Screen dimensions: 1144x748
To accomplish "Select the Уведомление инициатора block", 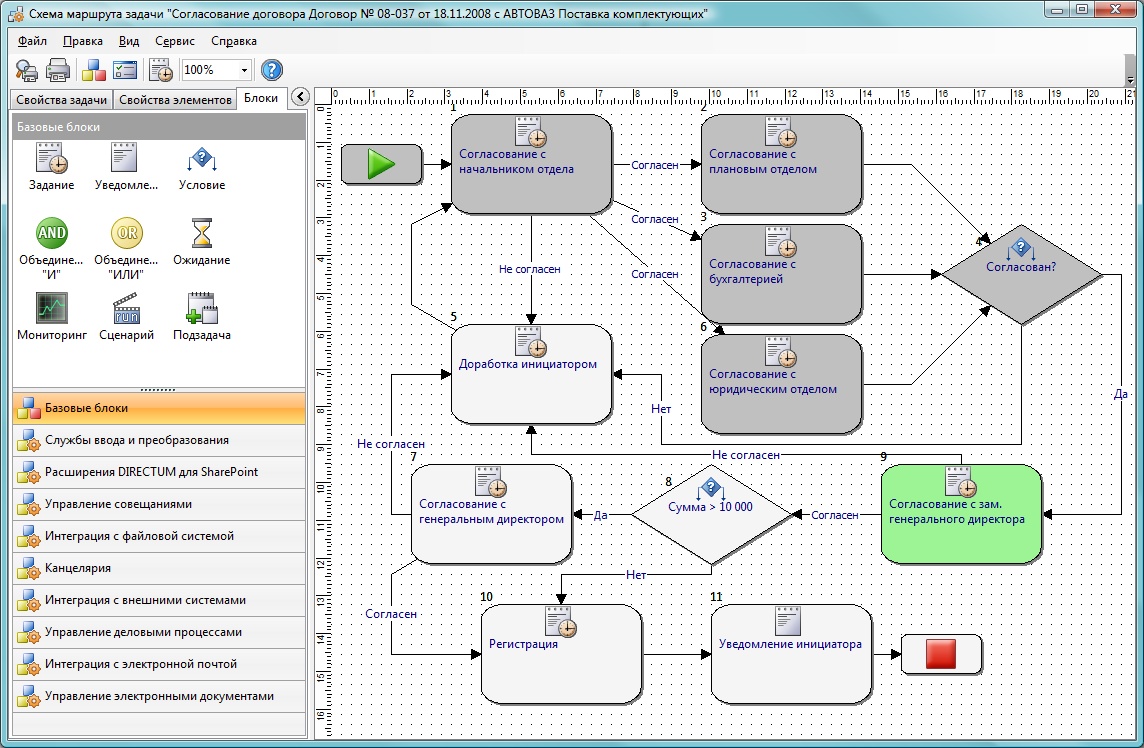I will 791,654.
